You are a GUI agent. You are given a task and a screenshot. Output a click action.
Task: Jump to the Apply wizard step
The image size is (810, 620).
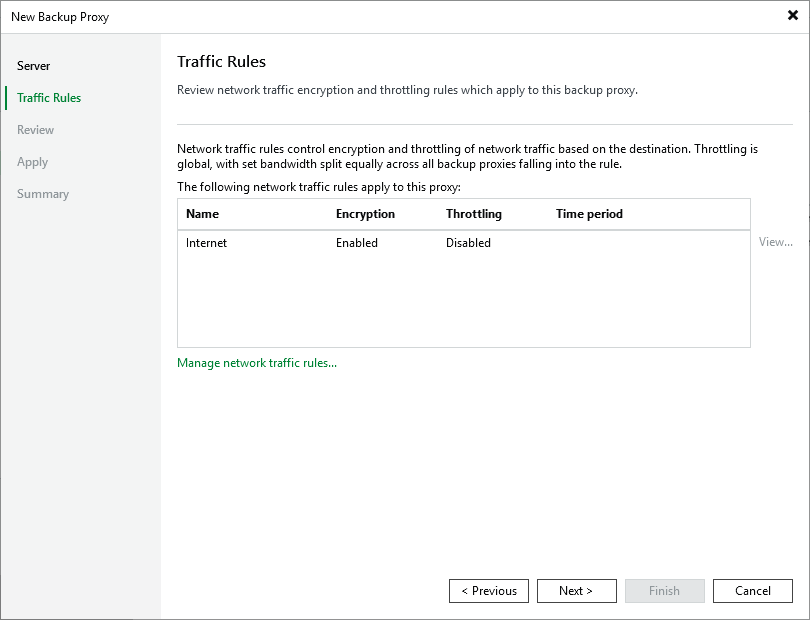33,162
